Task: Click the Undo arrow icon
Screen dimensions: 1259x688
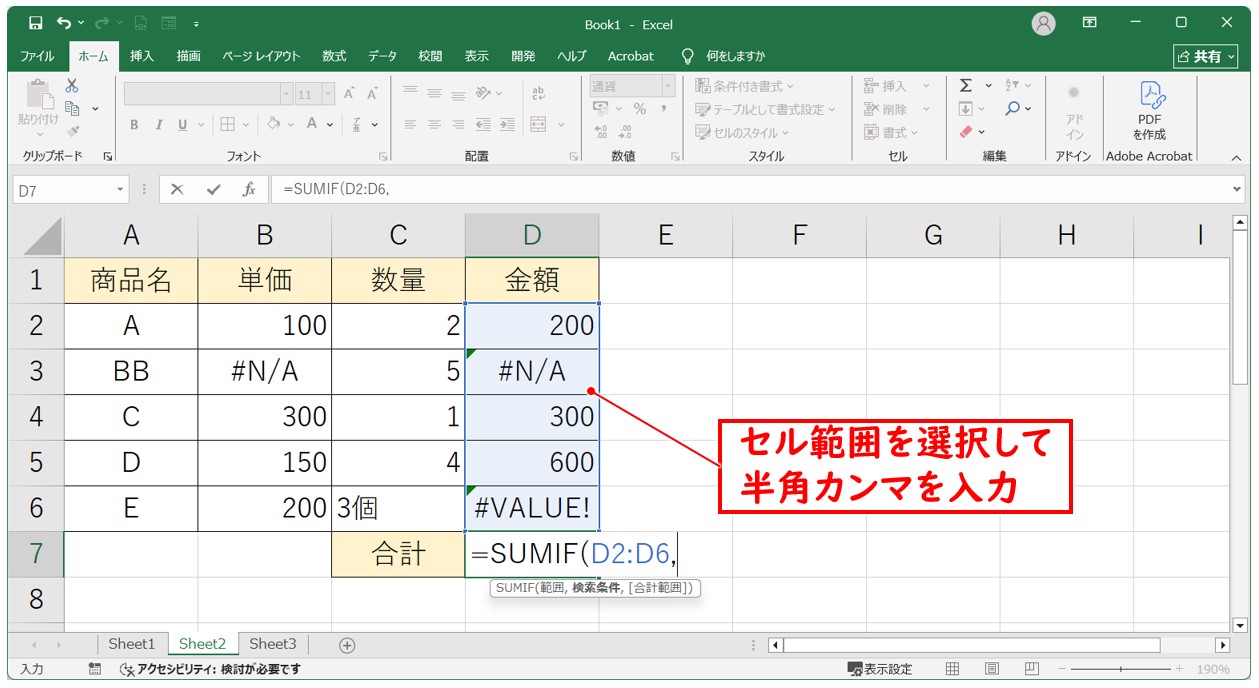Action: 65,23
